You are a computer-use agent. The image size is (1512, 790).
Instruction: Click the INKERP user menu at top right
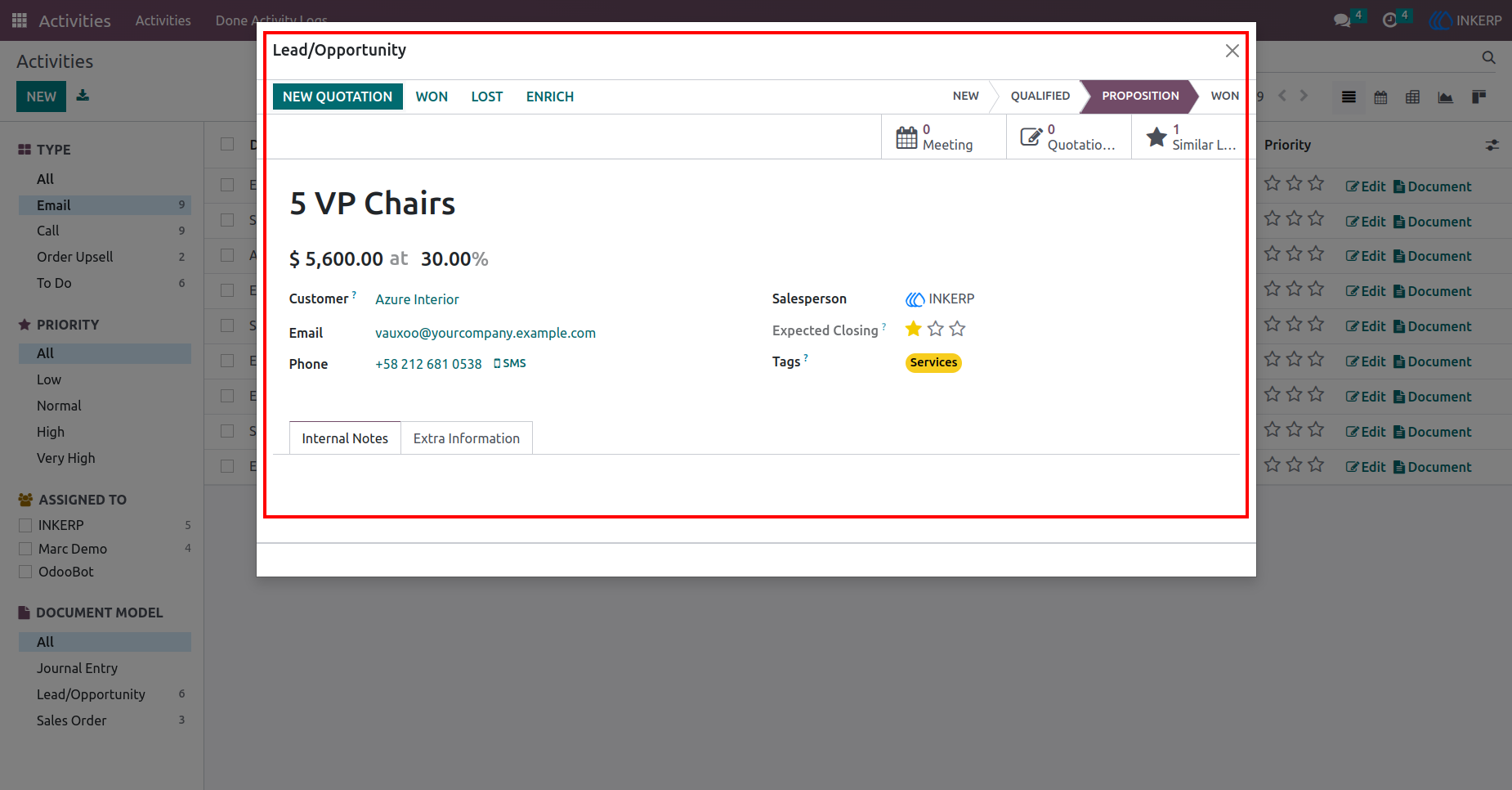point(1466,20)
